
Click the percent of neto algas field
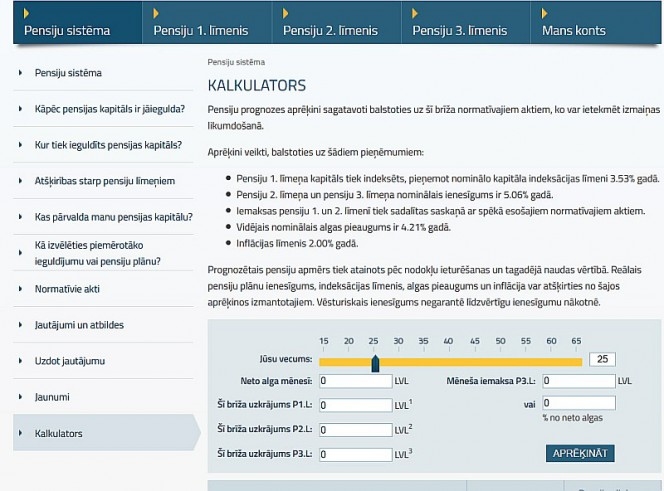578,403
